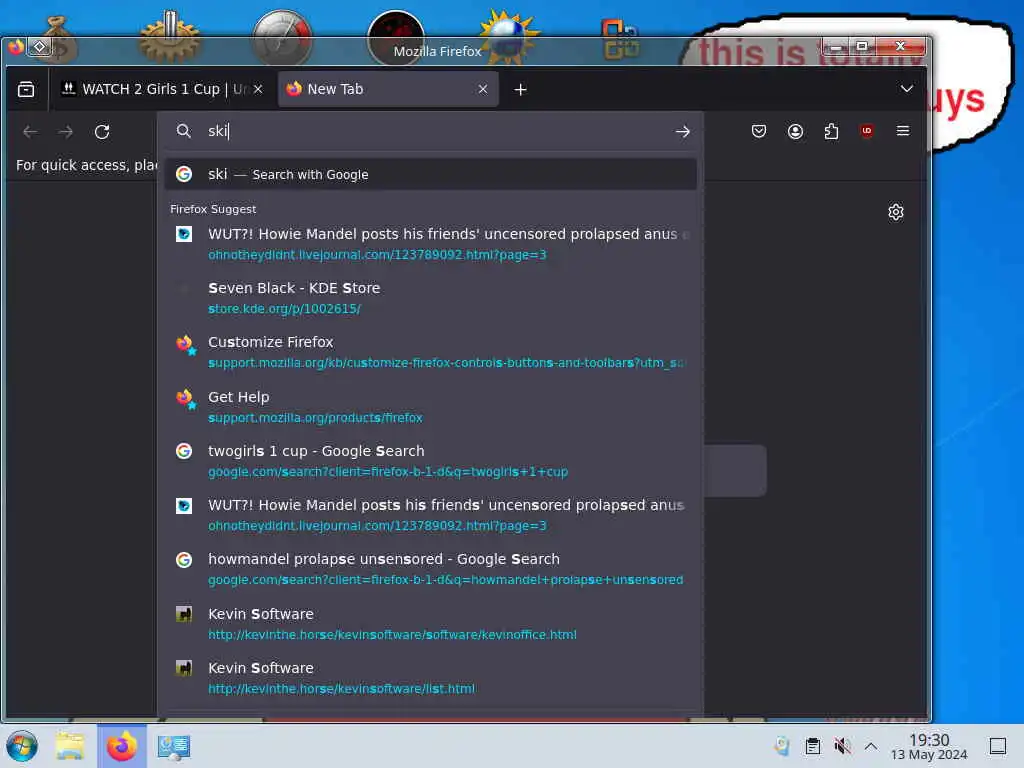Click the Firefox Suggest heading
Image resolution: width=1024 pixels, height=768 pixels.
coord(213,209)
